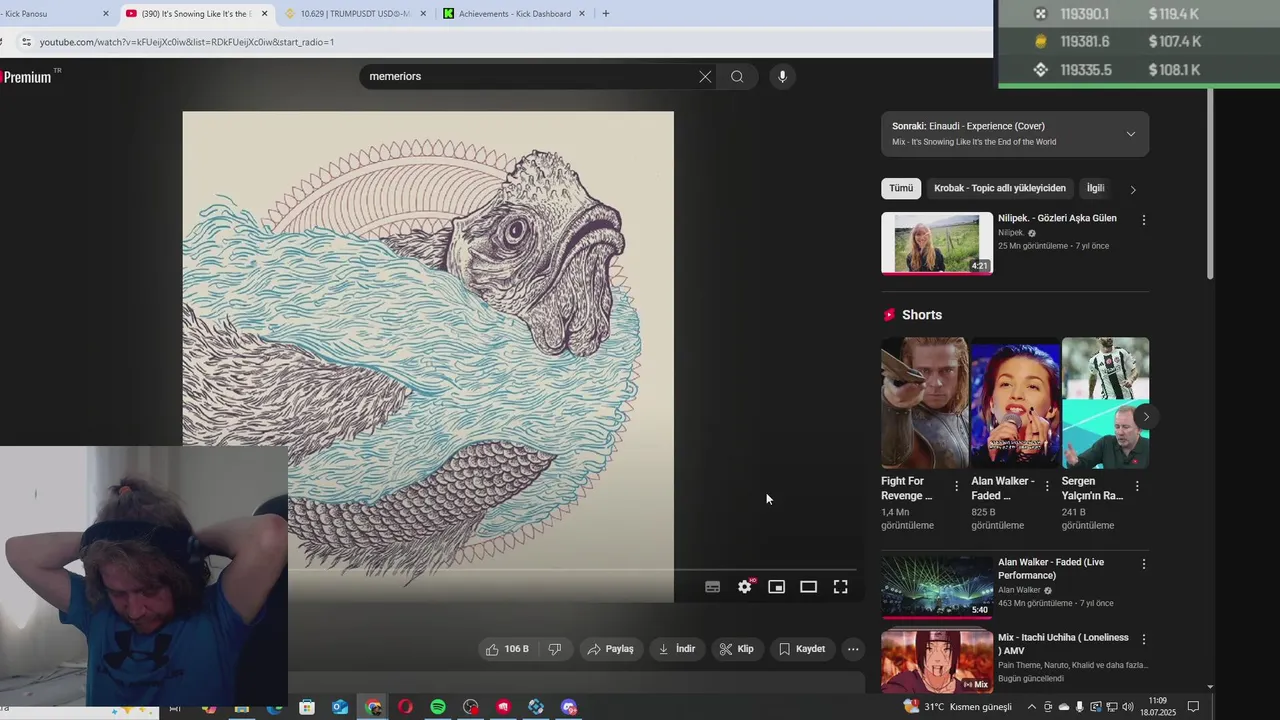
Task: Expand the Sonraki mix playlist panel
Action: point(1131,134)
